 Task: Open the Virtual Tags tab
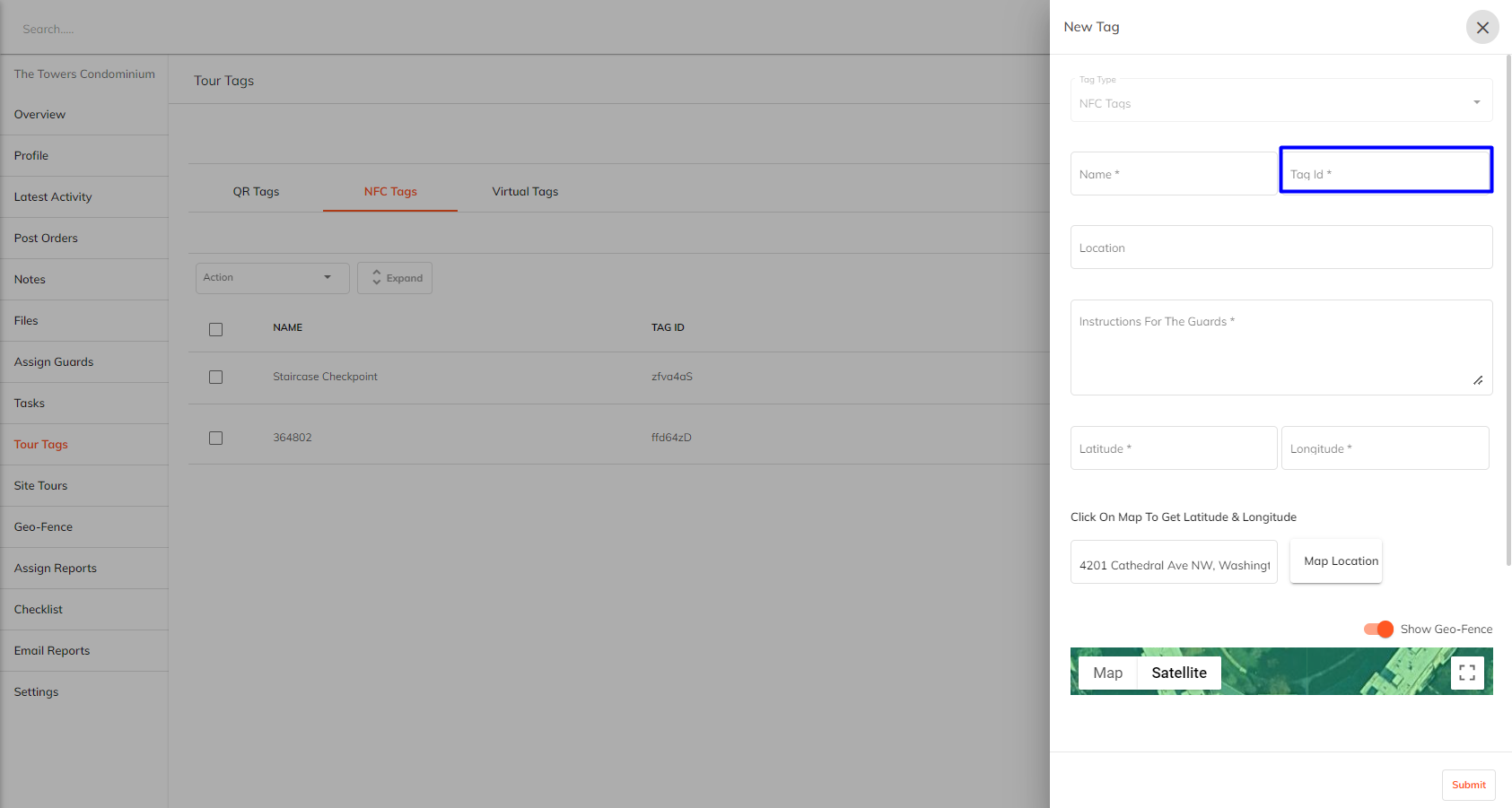[x=525, y=191]
